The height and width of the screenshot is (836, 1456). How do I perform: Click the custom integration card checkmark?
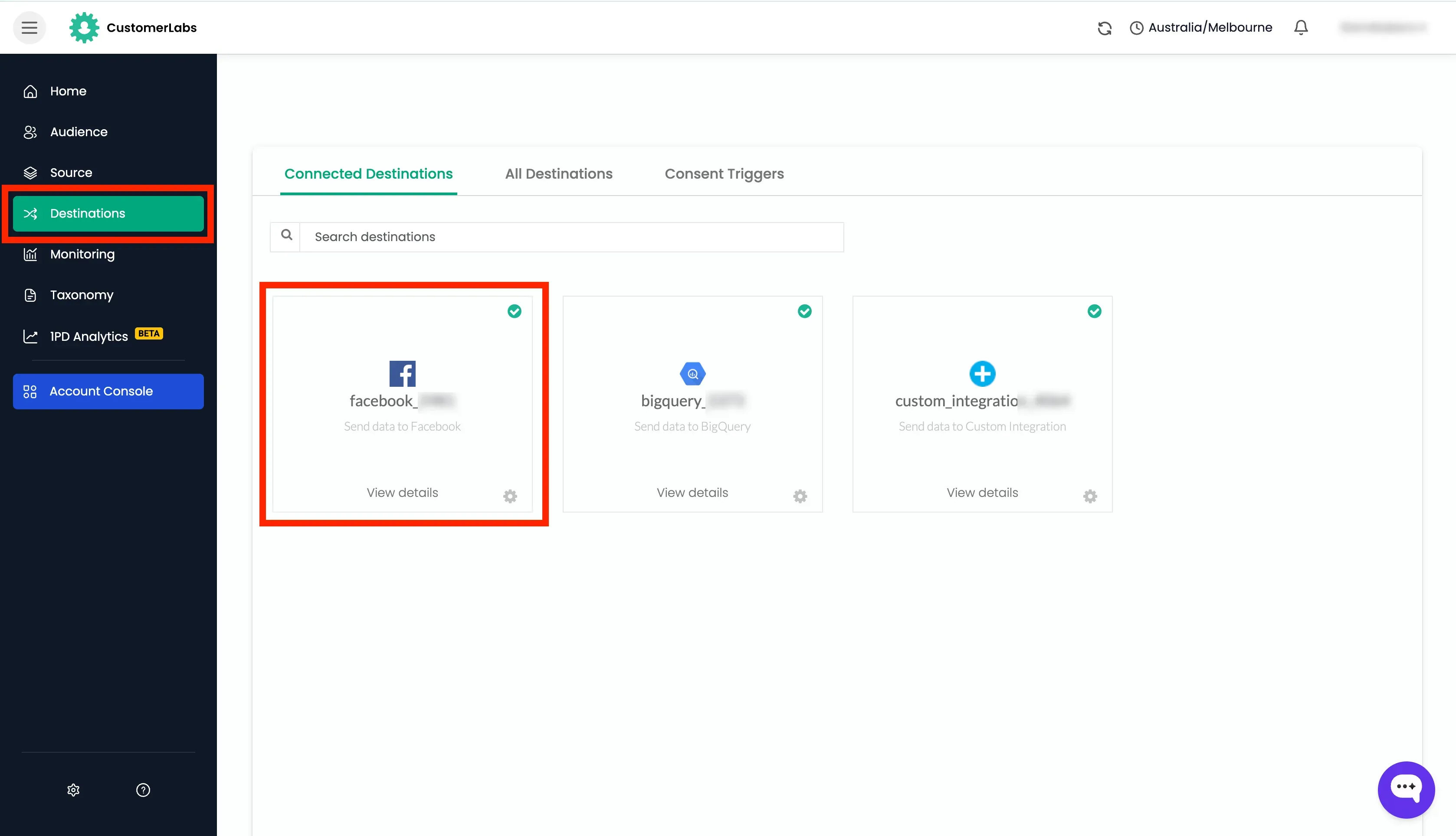click(x=1094, y=311)
